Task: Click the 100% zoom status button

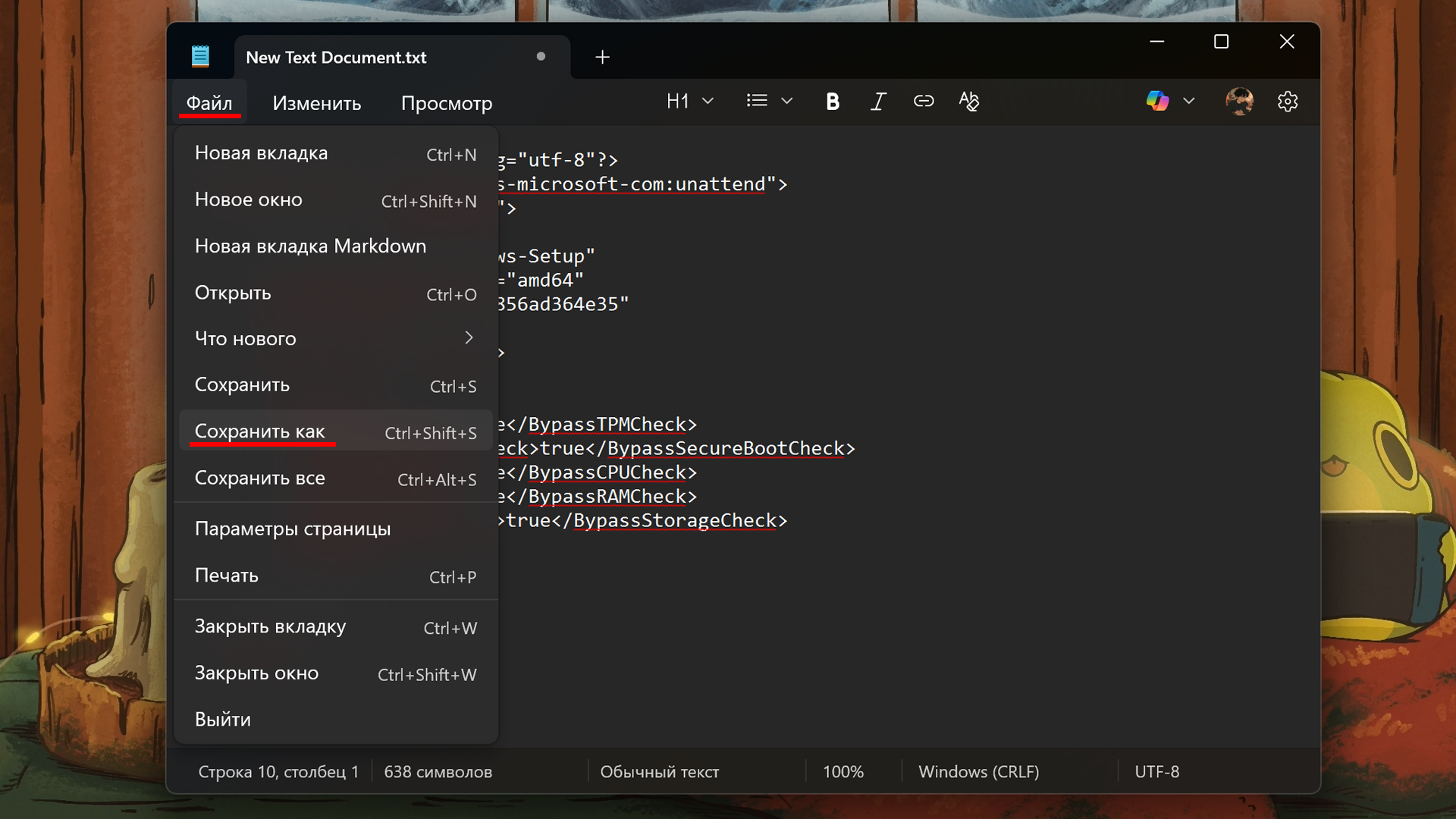Action: click(843, 772)
